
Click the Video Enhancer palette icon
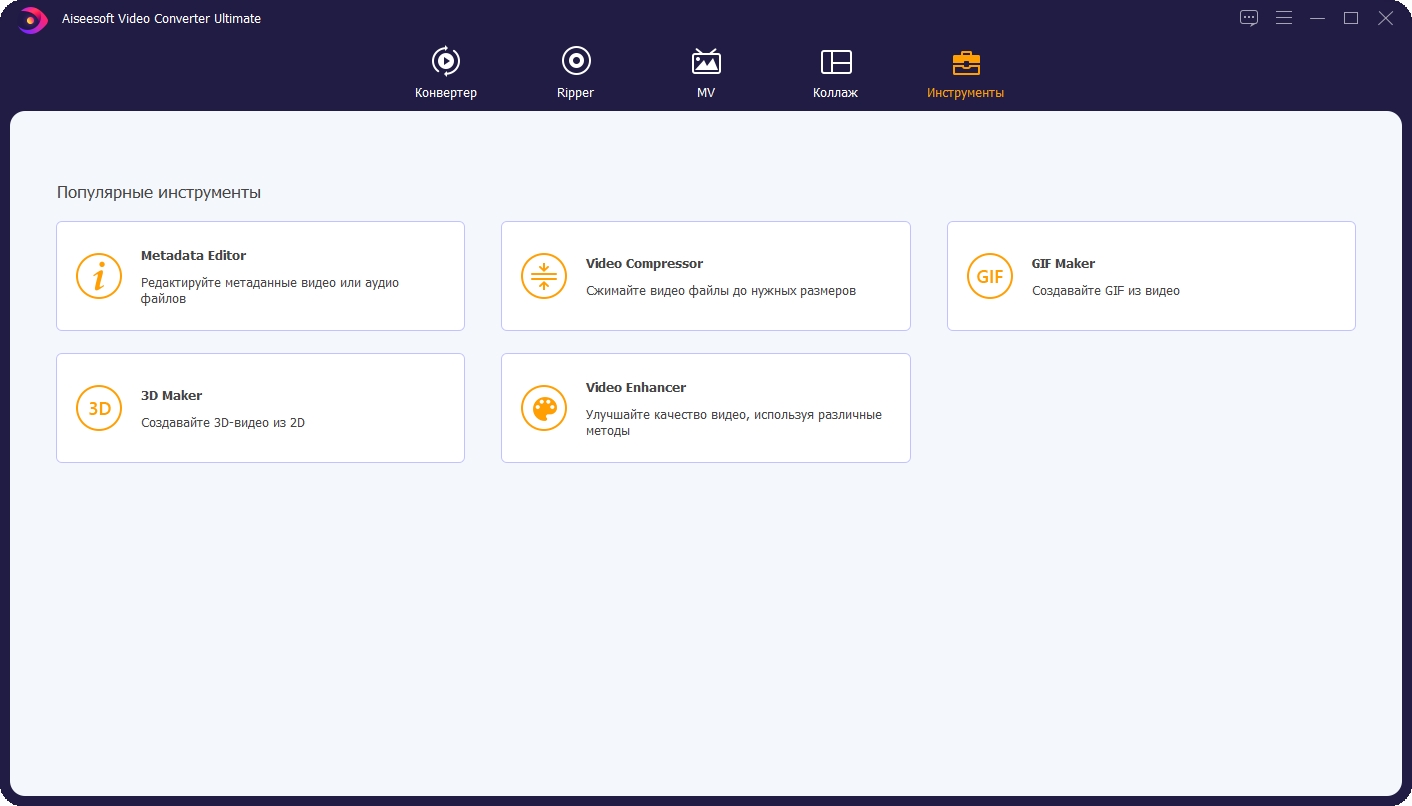[544, 408]
